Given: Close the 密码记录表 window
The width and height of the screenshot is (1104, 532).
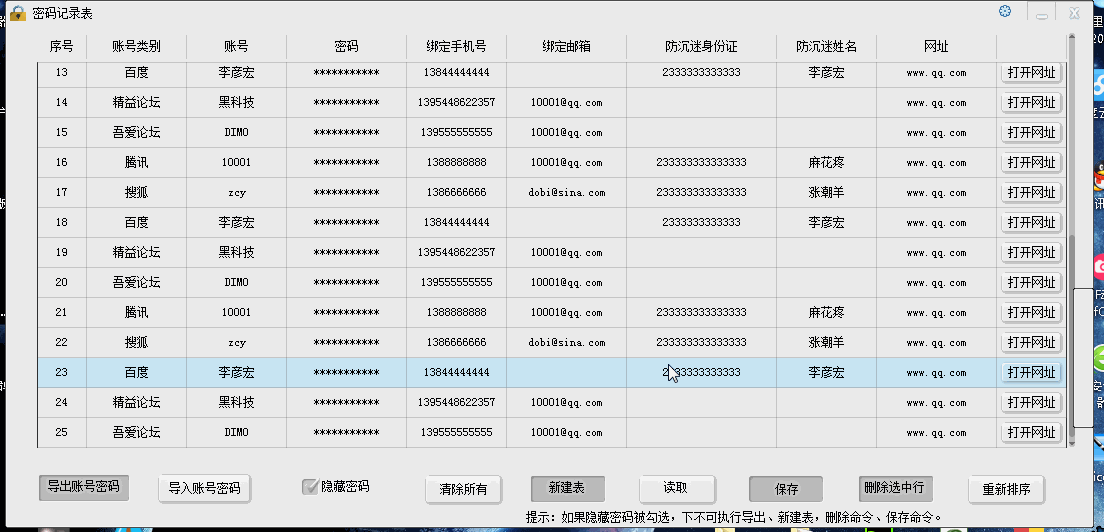Looking at the screenshot, I should (x=1074, y=13).
